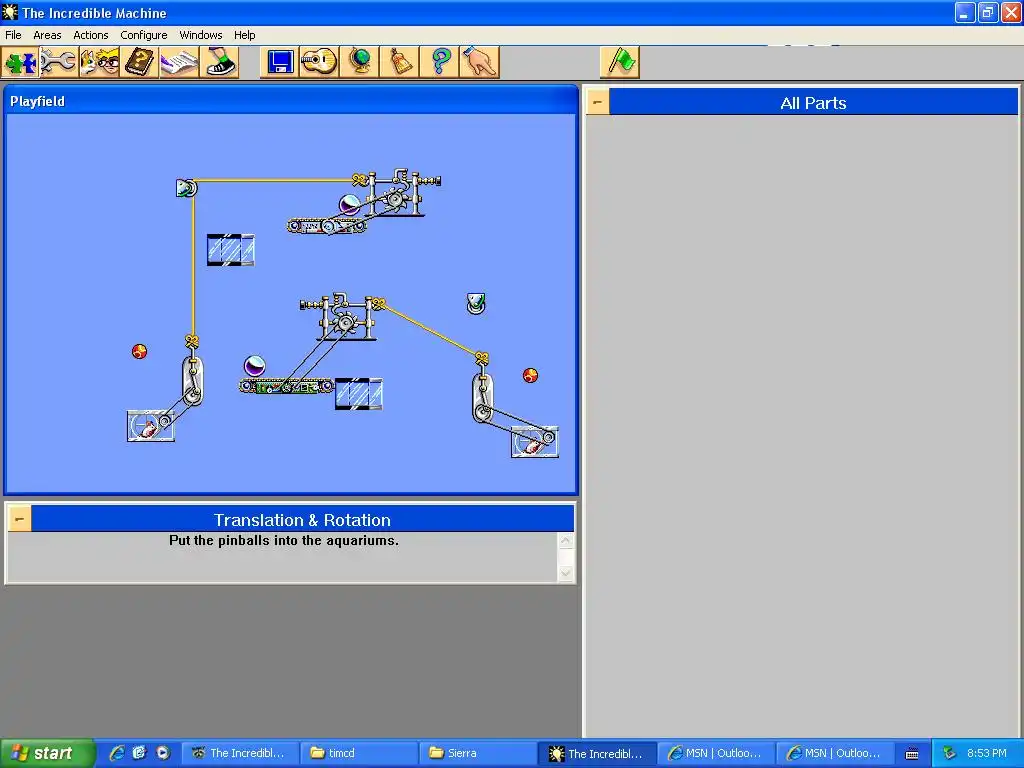Click the blue question mark help icon
This screenshot has width=1024, height=768.
pos(440,63)
